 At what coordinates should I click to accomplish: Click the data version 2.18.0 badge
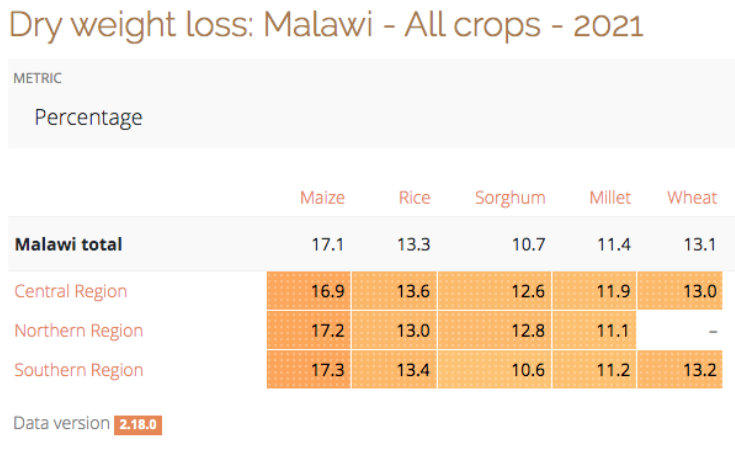tap(138, 424)
